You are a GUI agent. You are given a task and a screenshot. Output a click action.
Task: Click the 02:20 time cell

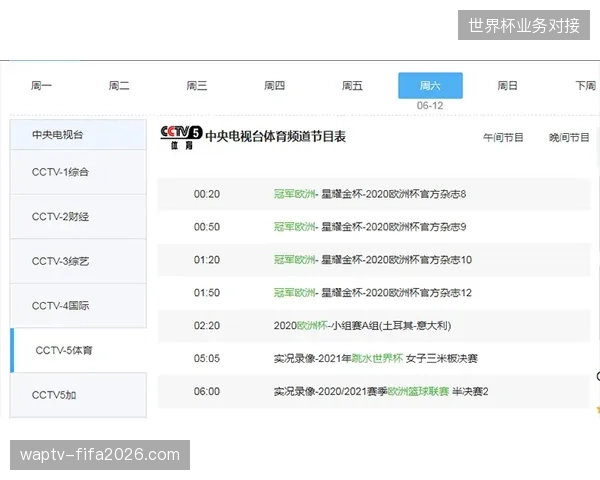(207, 326)
